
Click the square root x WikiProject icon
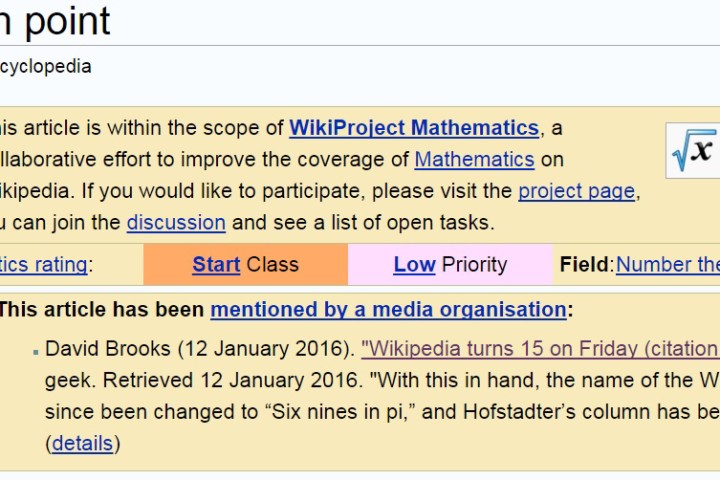[693, 151]
